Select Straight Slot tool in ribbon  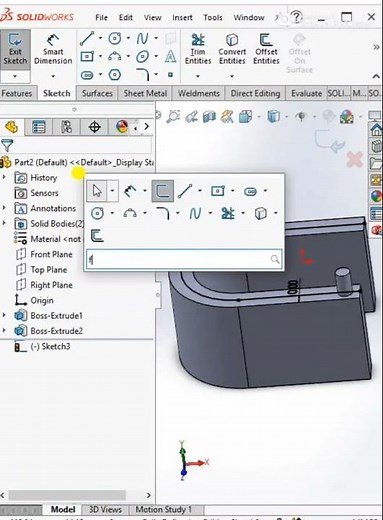tap(87, 75)
